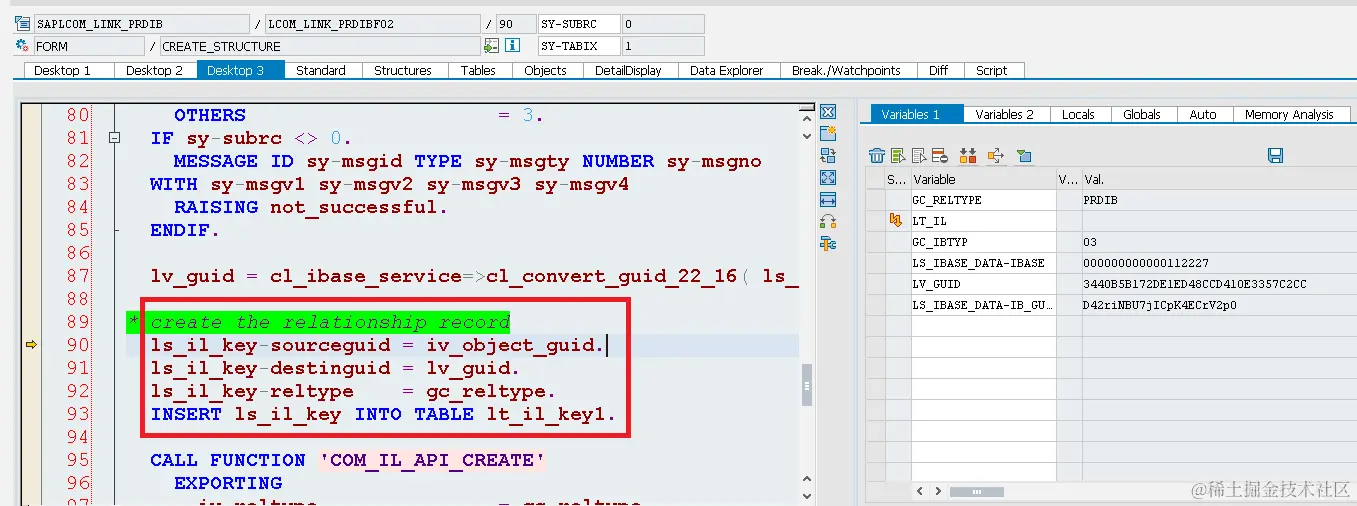
Task: Click the gear icon beside the FORM field
Action: [x=22, y=46]
